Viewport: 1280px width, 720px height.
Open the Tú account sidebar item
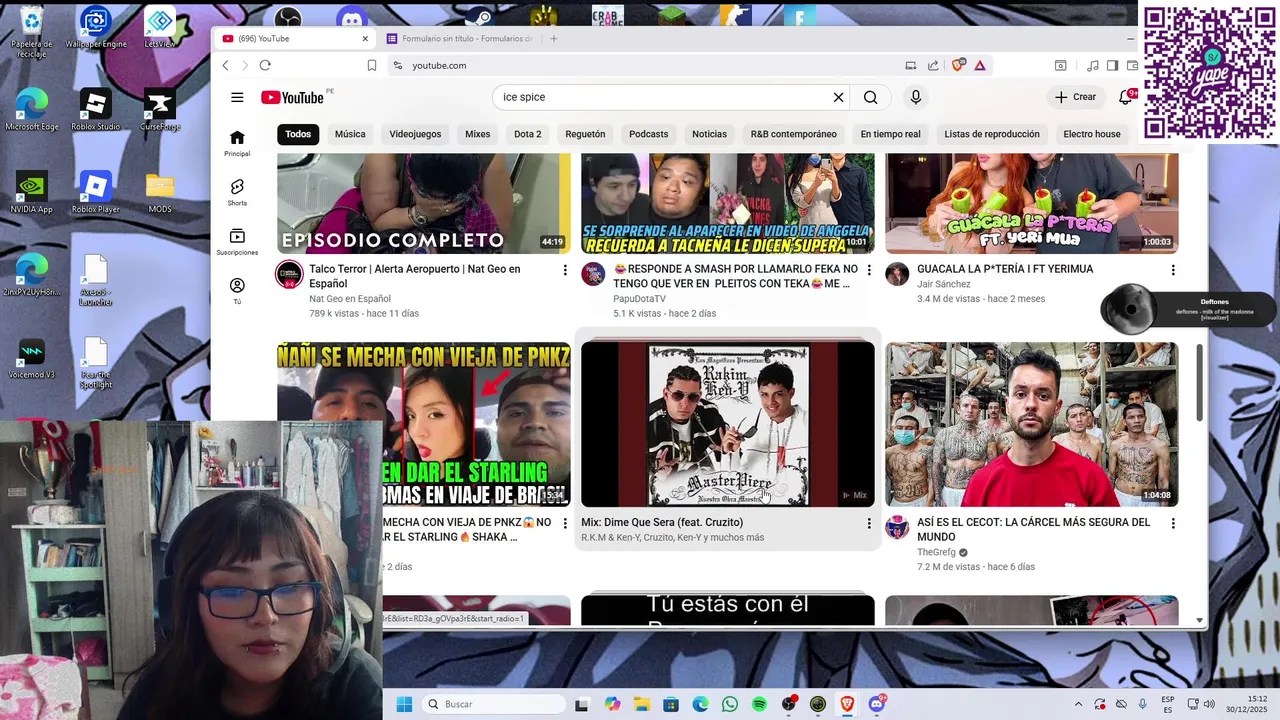point(237,290)
